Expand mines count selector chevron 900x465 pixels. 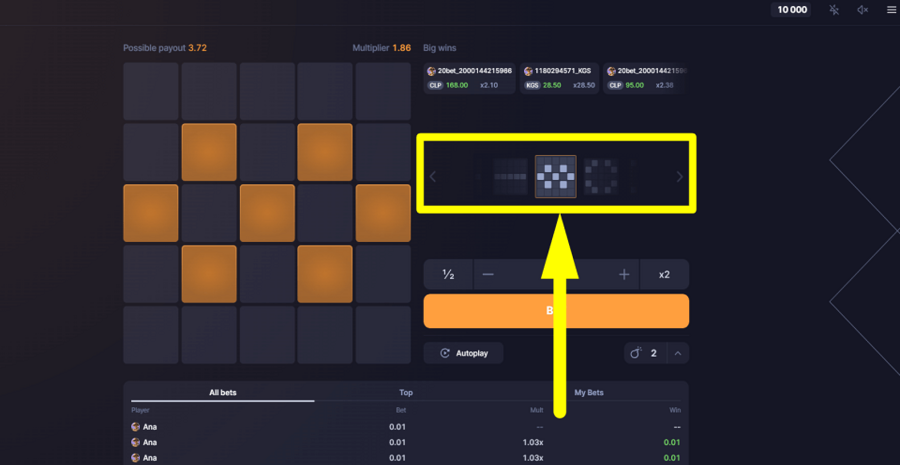678,353
